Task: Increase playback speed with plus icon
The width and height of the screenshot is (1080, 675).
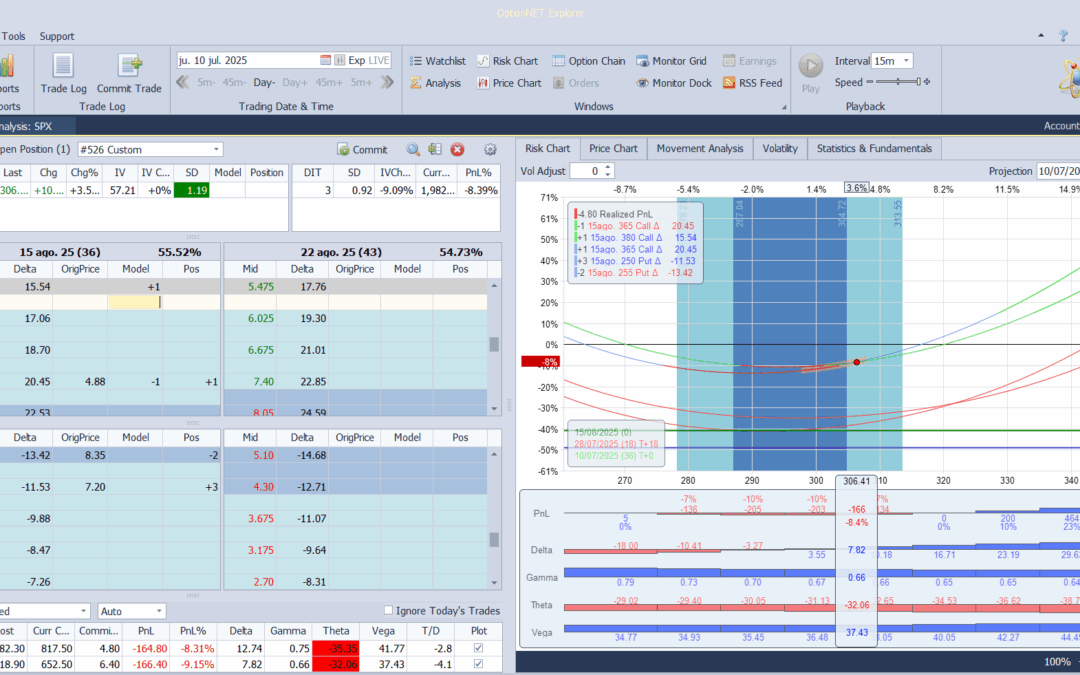Action: [927, 82]
